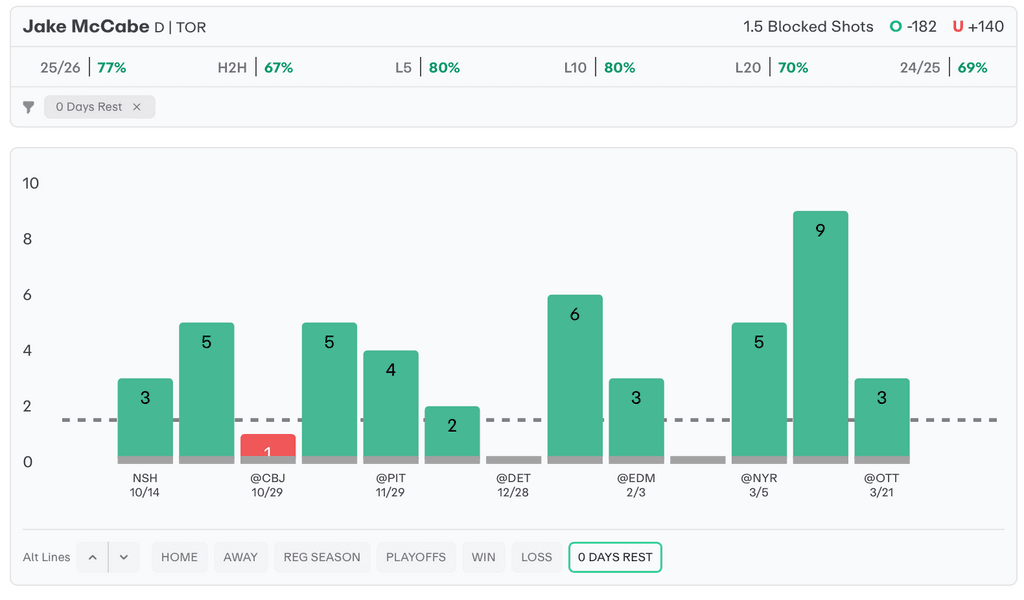Viewport: 1024px width, 600px height.
Task: Filter games by WIN
Action: coord(483,557)
